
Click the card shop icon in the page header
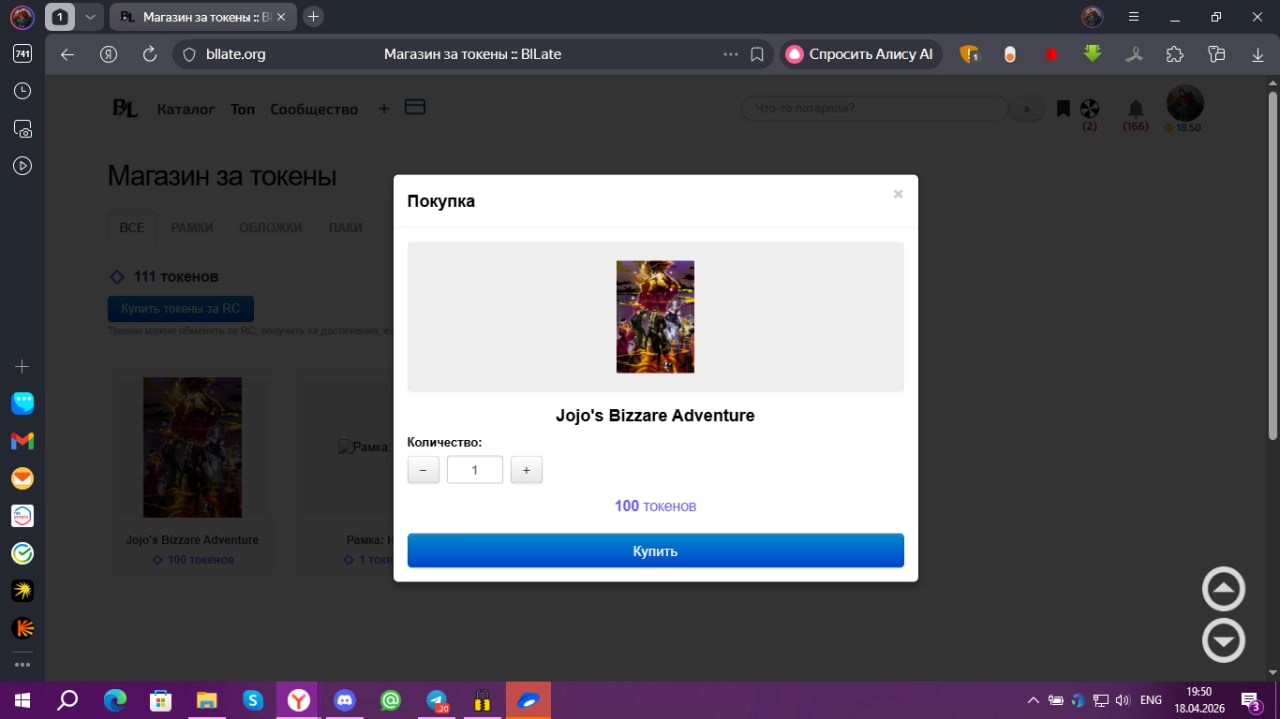(415, 107)
